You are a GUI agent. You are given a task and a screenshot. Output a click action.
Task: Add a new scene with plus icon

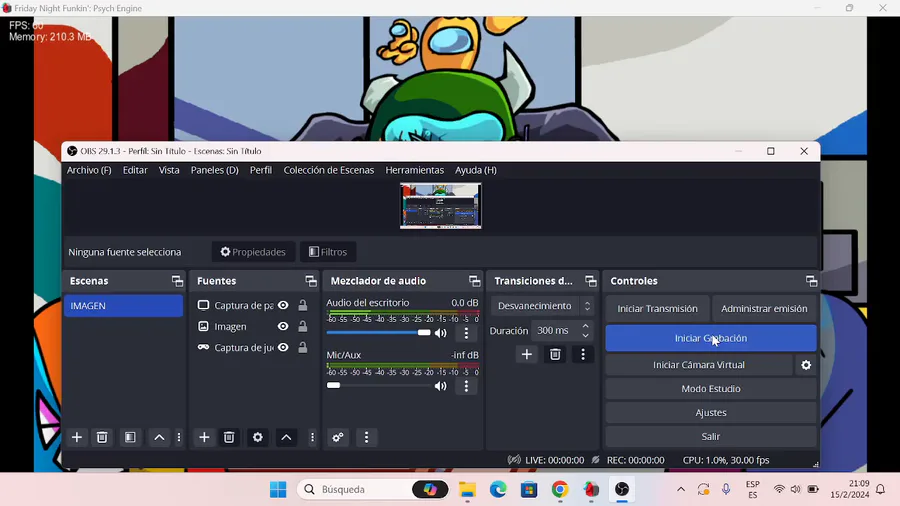click(x=76, y=437)
